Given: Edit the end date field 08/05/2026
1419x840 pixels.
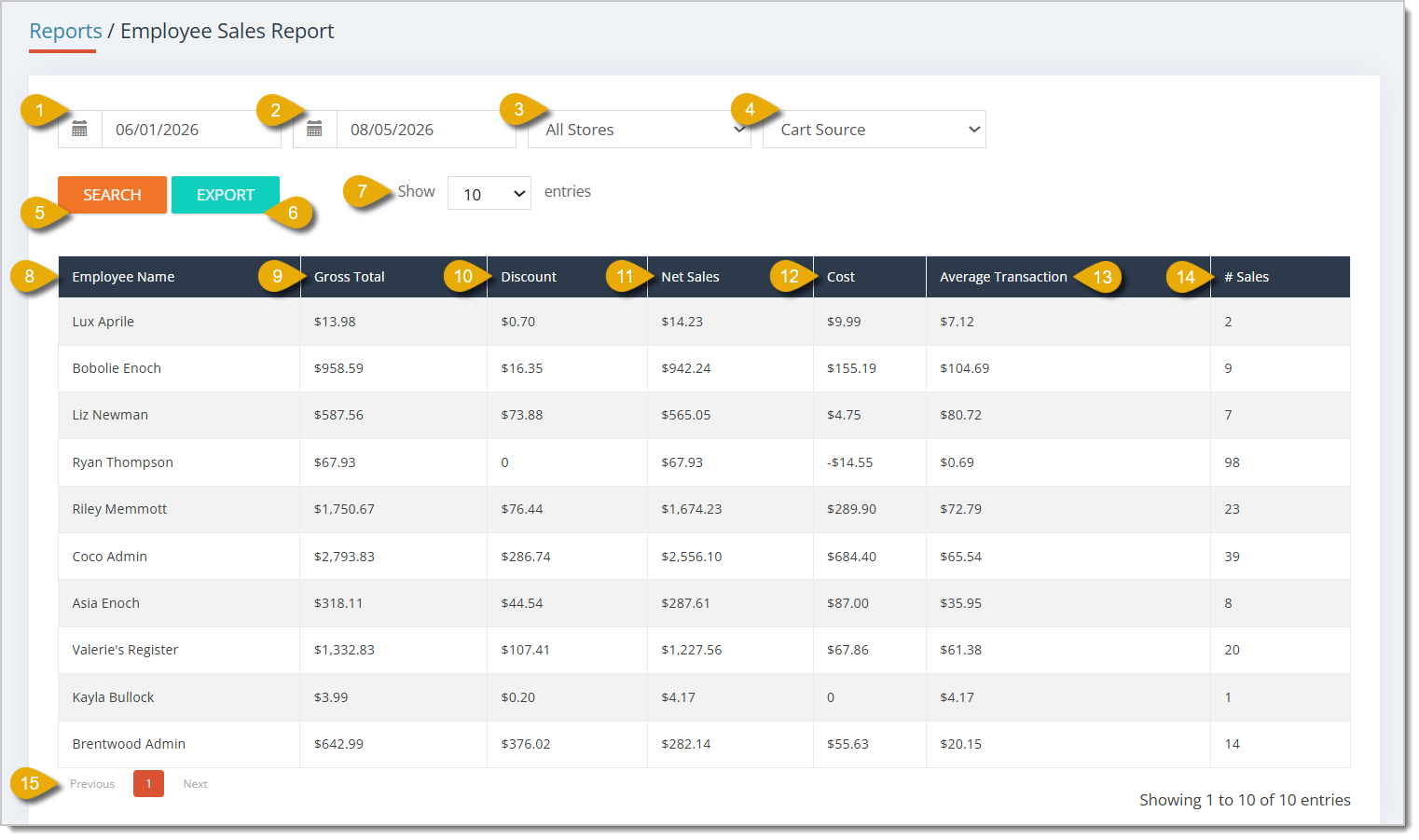Looking at the screenshot, I should point(426,130).
